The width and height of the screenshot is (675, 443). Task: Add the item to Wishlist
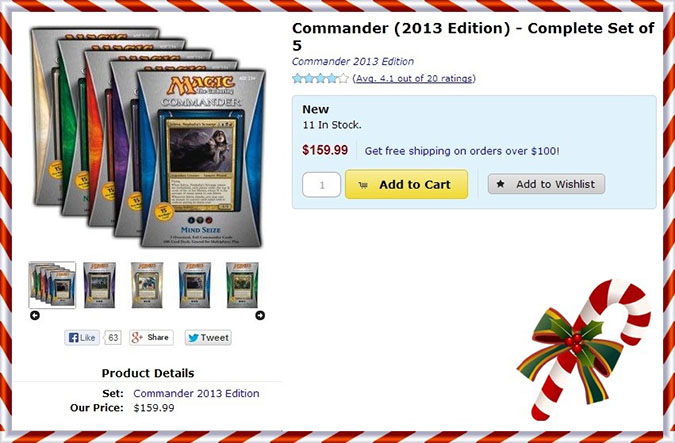click(x=546, y=184)
